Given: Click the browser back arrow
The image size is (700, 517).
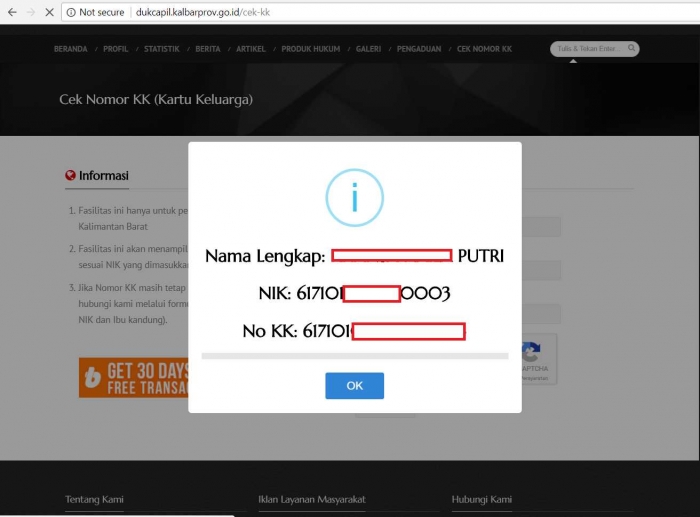Looking at the screenshot, I should point(10,12).
